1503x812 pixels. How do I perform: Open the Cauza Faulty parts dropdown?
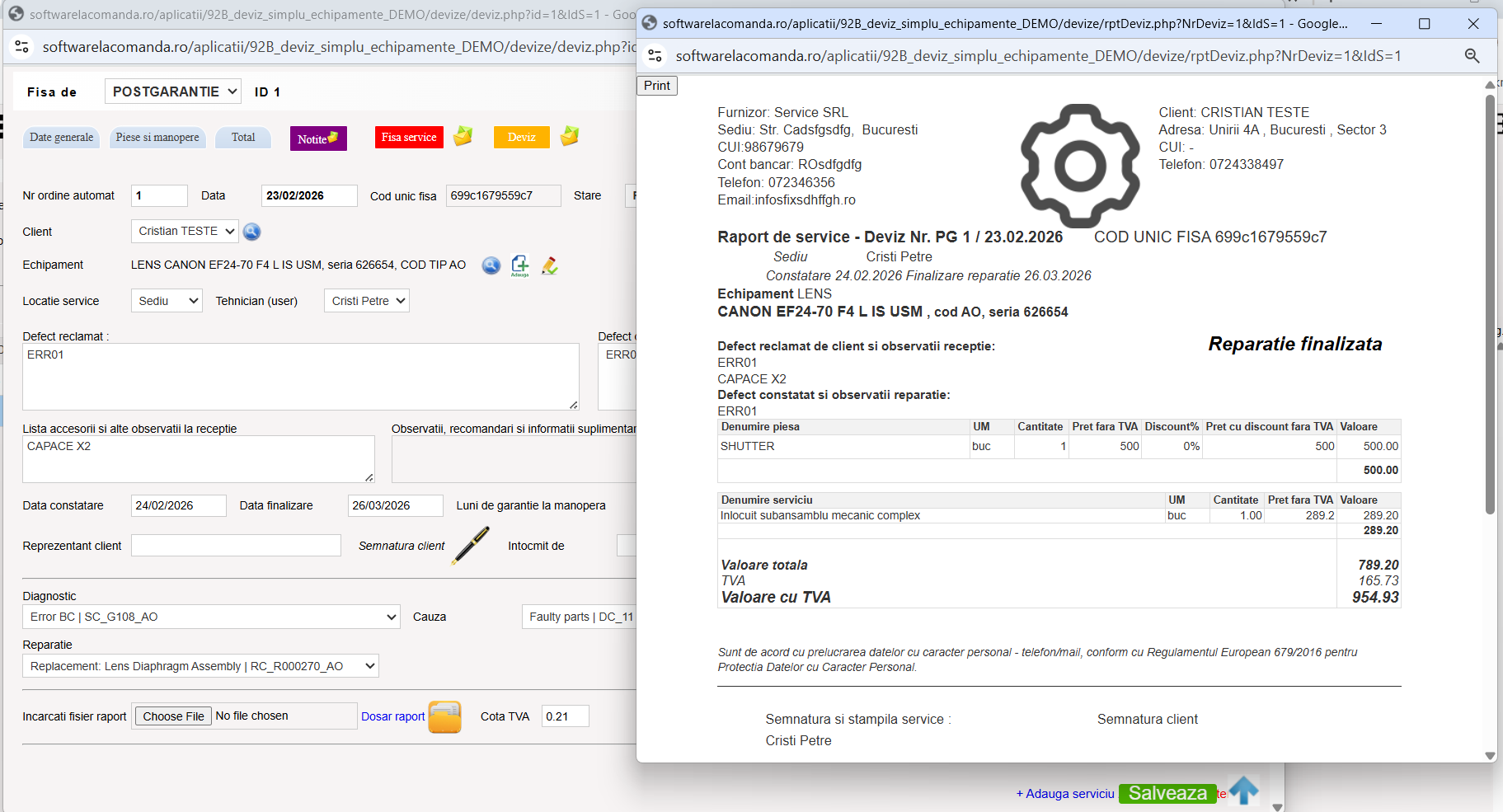[579, 617]
